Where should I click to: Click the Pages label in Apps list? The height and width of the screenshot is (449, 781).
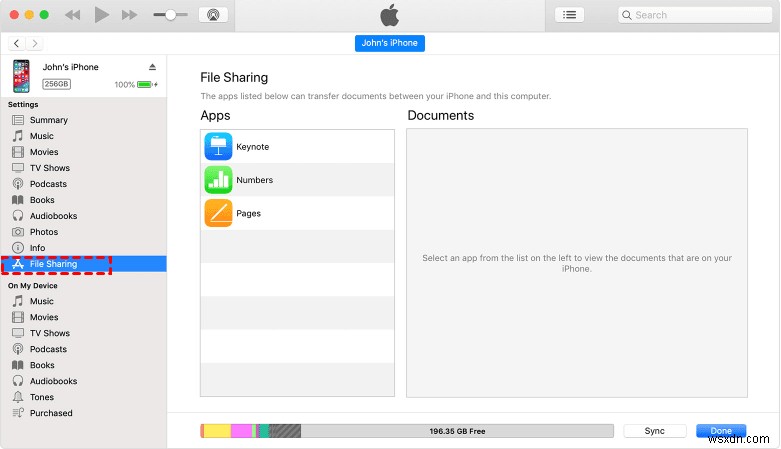(249, 213)
